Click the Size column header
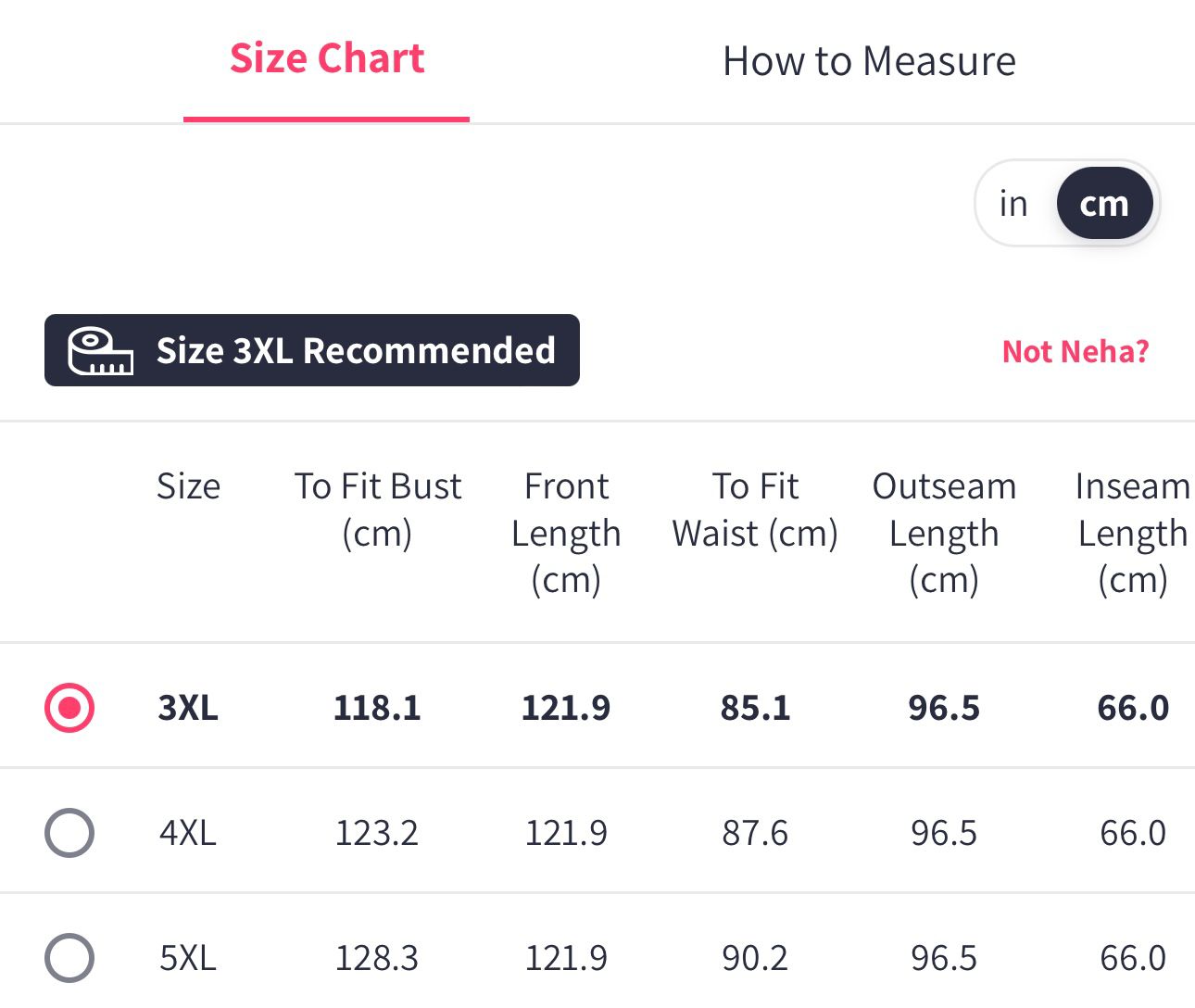 click(188, 486)
